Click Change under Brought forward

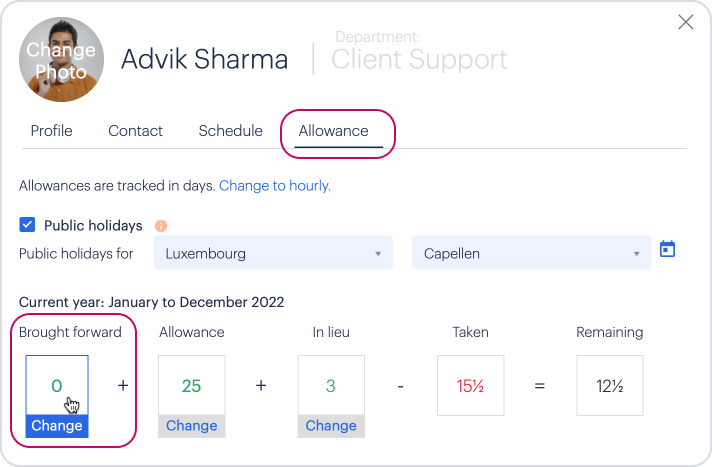57,426
